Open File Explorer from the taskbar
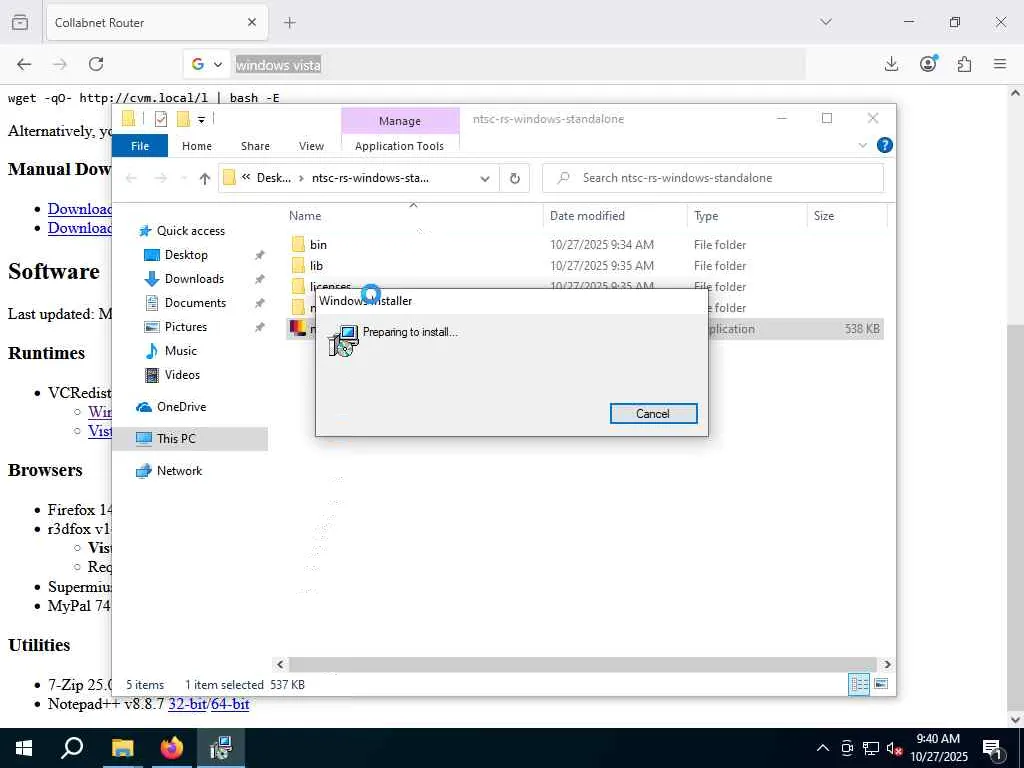The image size is (1024, 768). click(122, 748)
